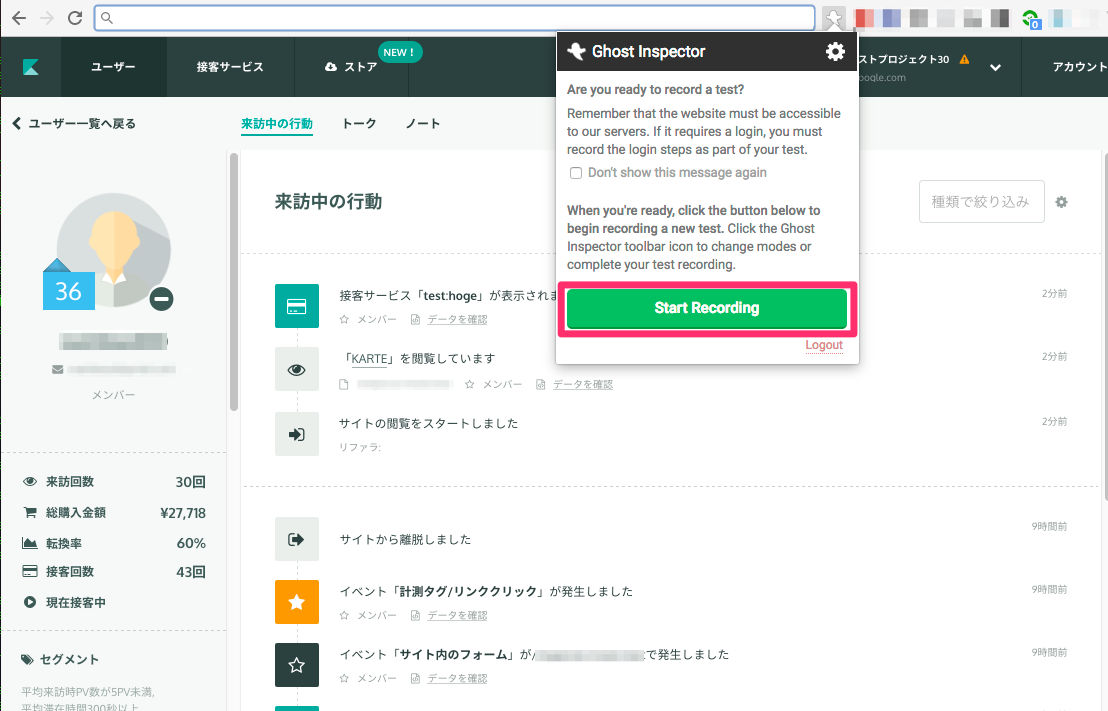Screen dimensions: 1108x711
Task: Open 種類で絞り込み filter dropdown
Action: click(x=982, y=202)
